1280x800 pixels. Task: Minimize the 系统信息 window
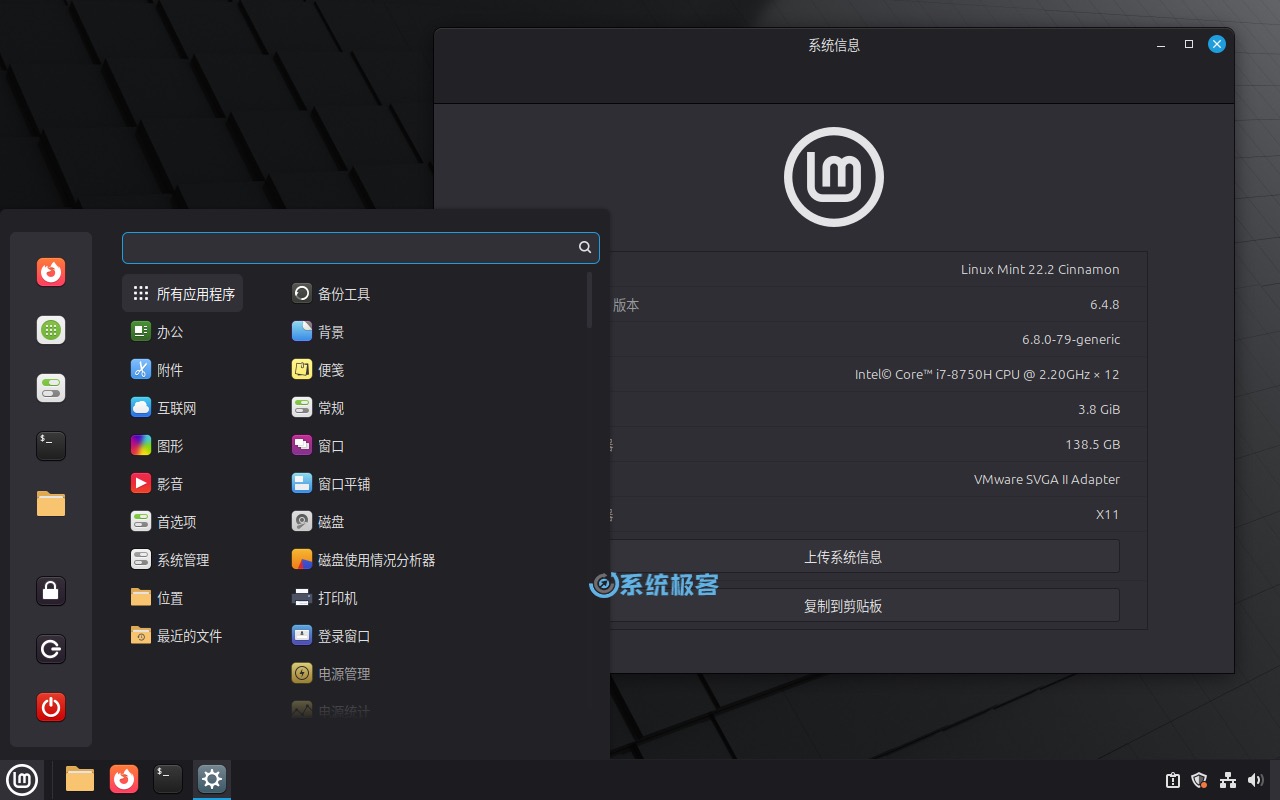coord(1161,44)
